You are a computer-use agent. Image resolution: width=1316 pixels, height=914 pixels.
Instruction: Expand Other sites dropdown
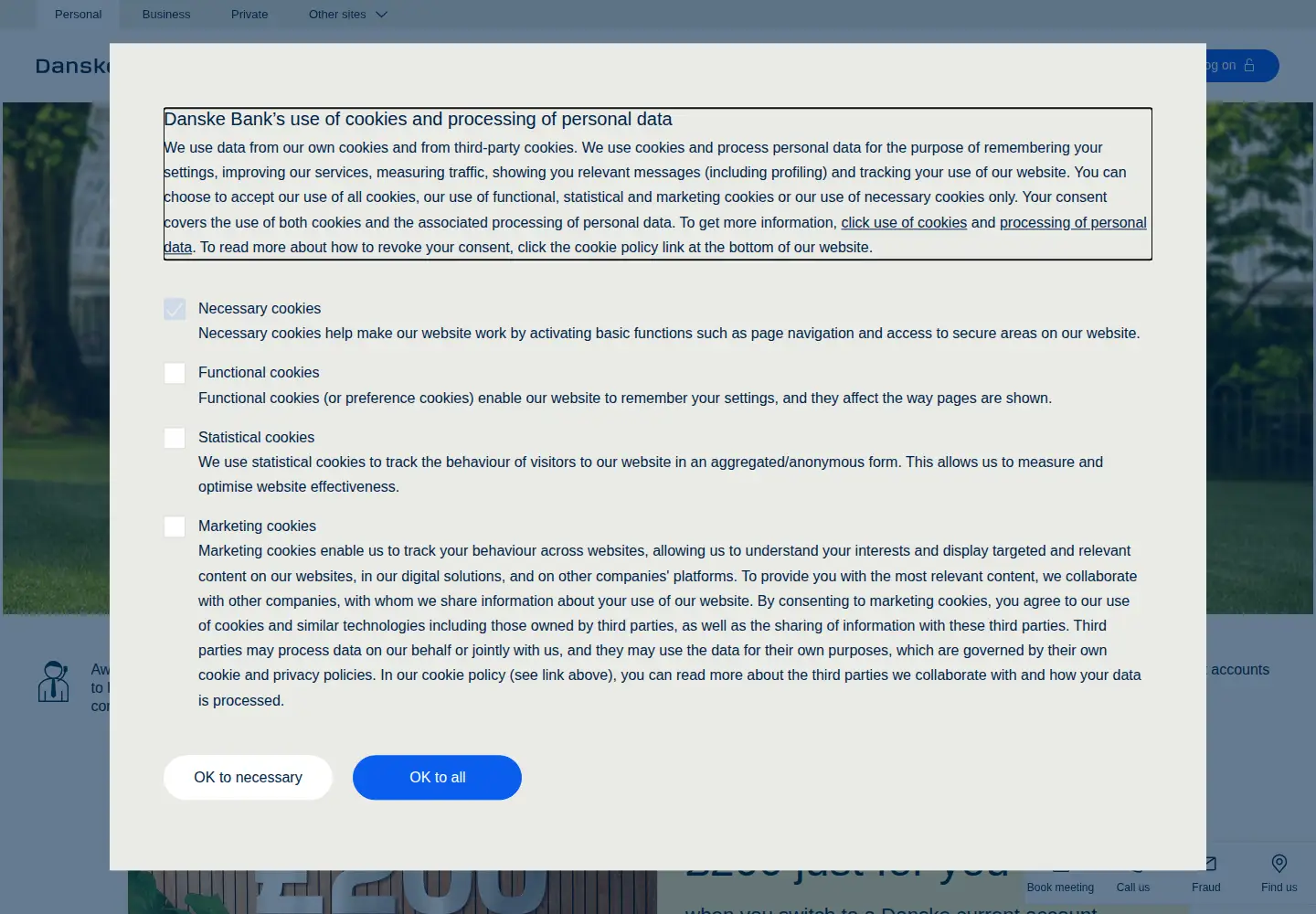coord(348,14)
